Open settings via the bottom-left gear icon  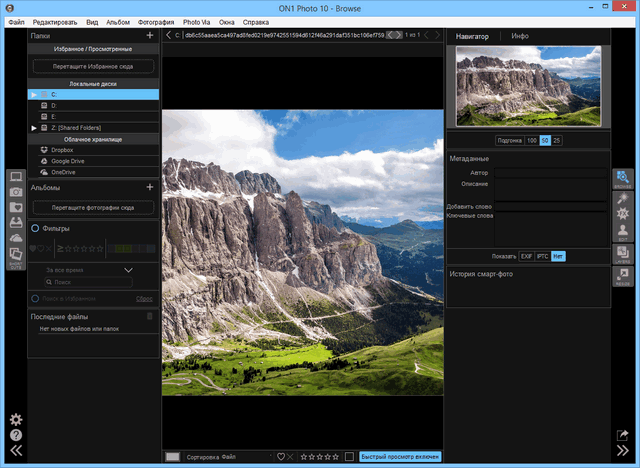point(15,419)
